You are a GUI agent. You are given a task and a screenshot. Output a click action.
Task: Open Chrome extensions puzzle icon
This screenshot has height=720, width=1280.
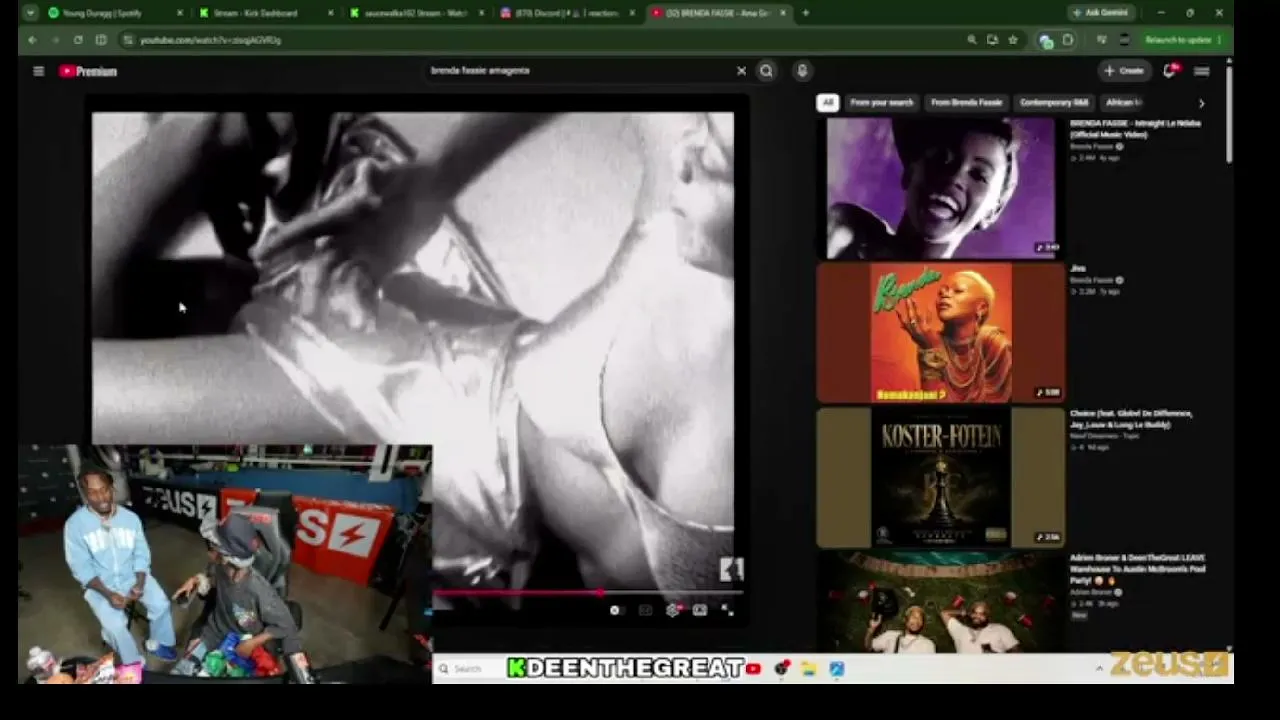point(1068,40)
